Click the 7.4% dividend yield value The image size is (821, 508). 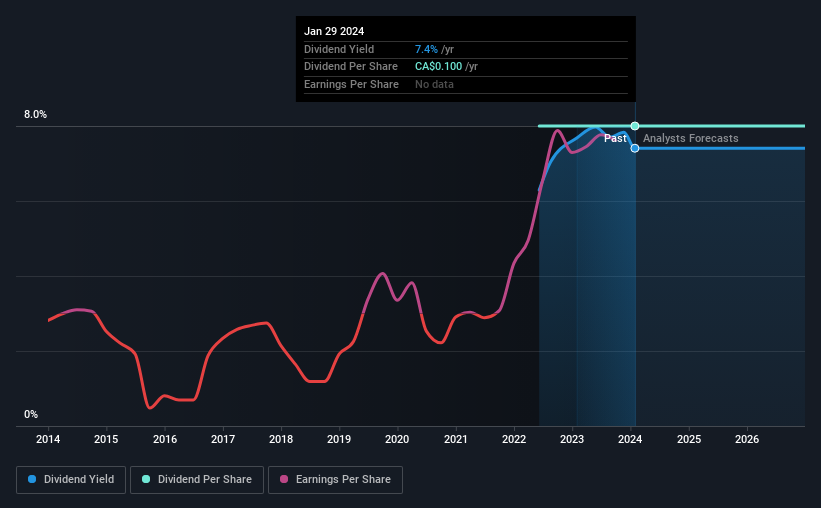pyautogui.click(x=426, y=49)
